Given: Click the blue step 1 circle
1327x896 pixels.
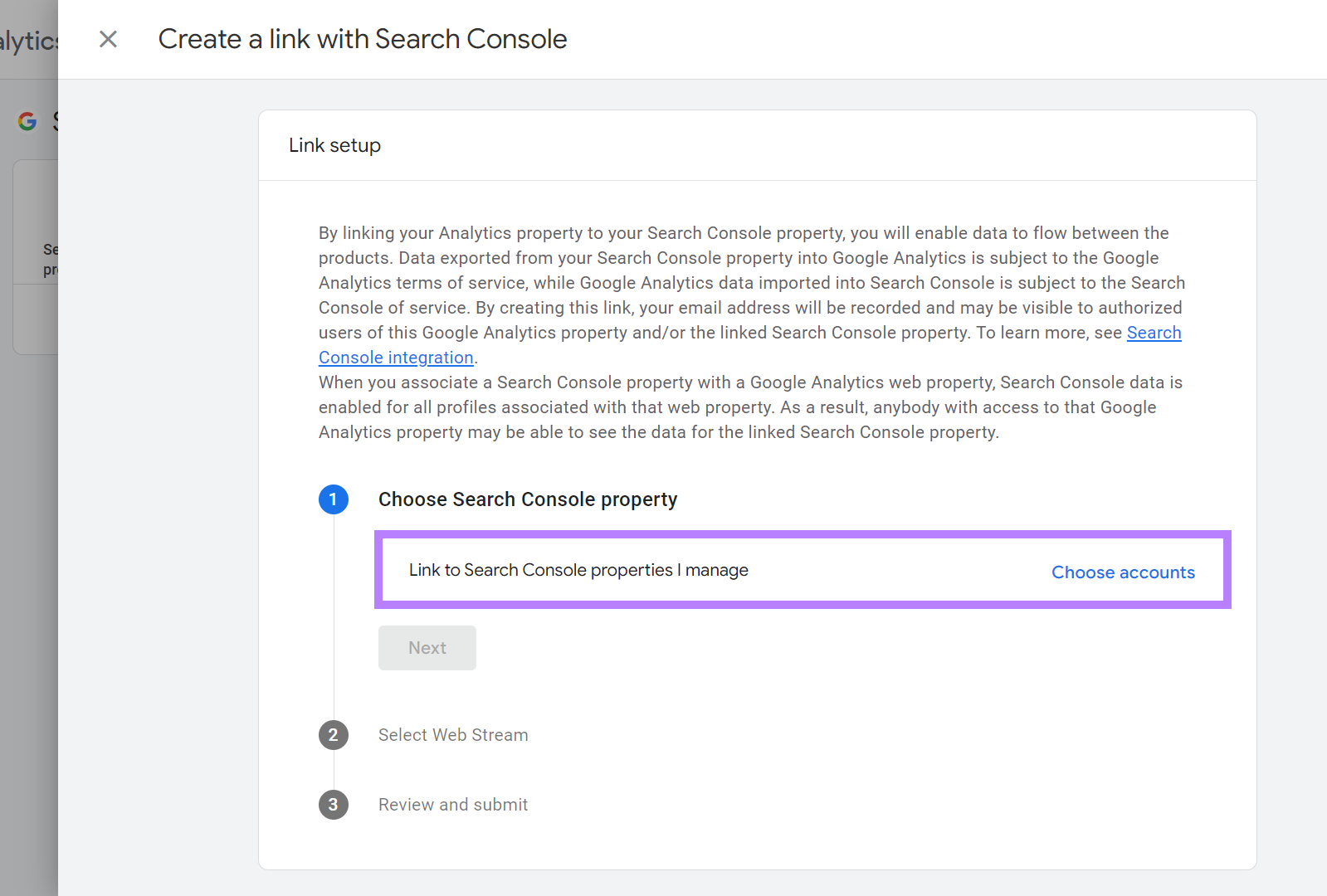Looking at the screenshot, I should 334,499.
